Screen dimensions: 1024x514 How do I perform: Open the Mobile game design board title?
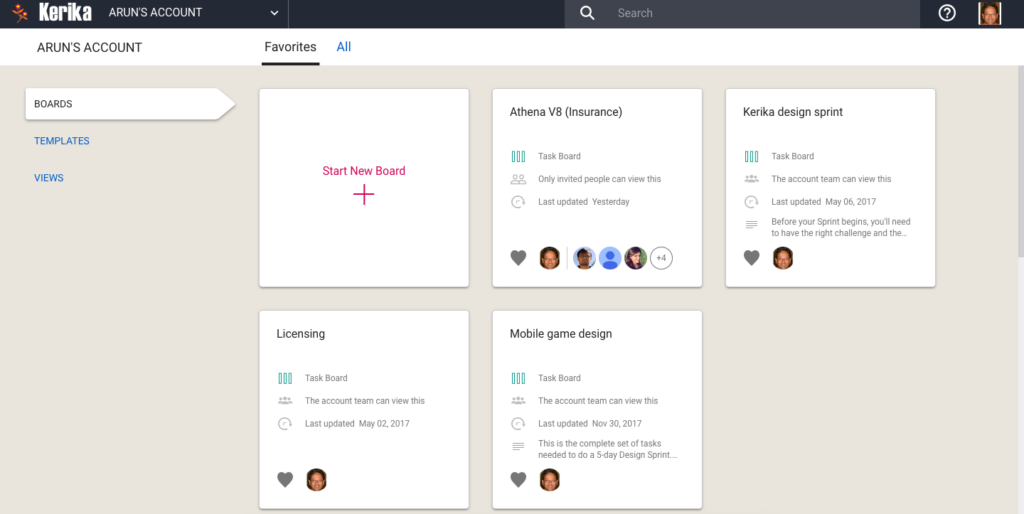(x=561, y=334)
